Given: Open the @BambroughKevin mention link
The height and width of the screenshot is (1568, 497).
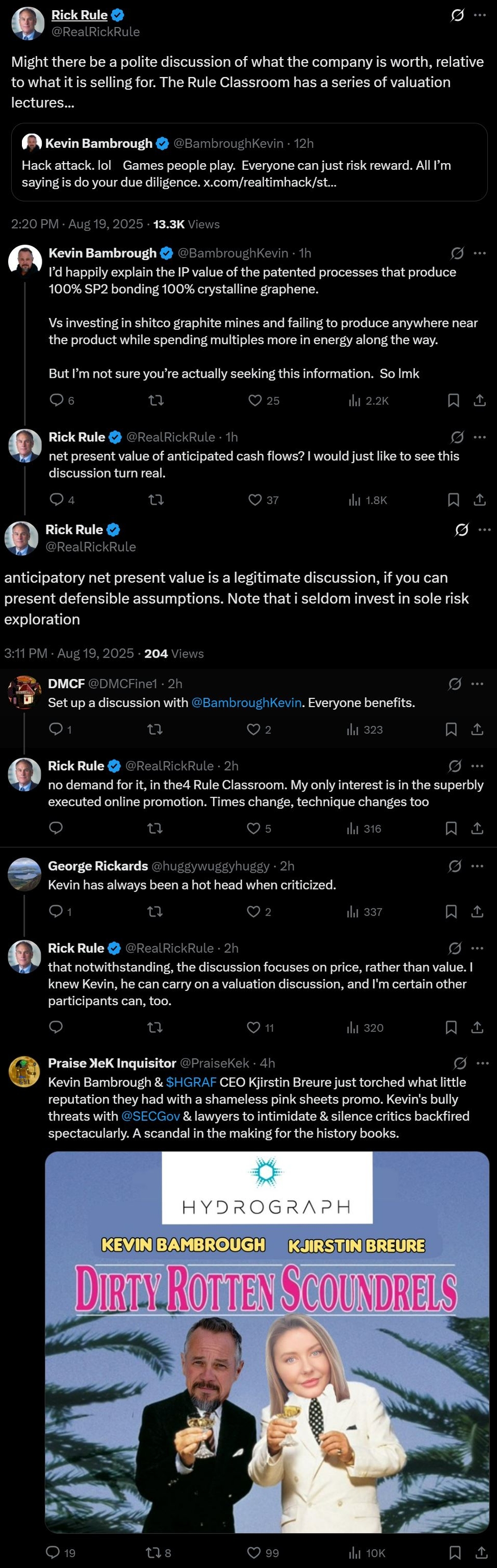Looking at the screenshot, I should (246, 702).
